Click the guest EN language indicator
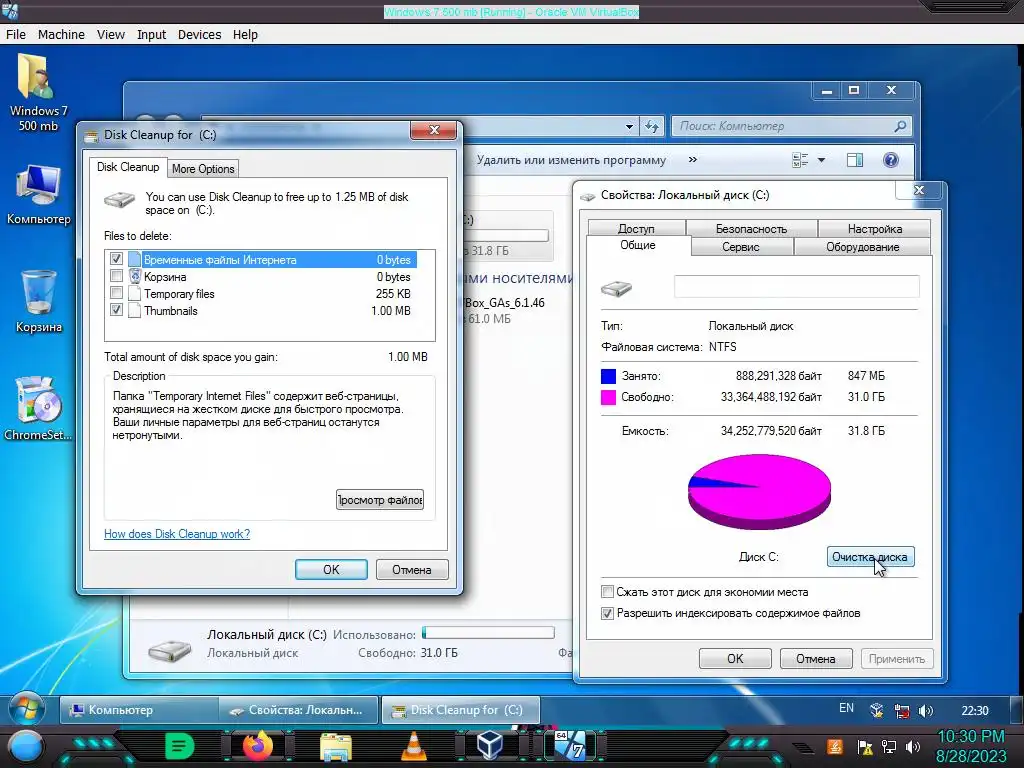 pos(846,708)
